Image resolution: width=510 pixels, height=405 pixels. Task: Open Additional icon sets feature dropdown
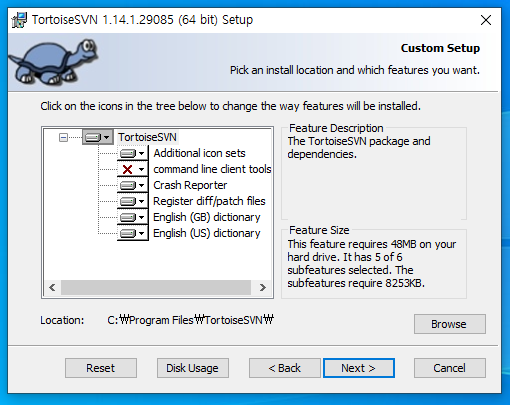[x=133, y=153]
